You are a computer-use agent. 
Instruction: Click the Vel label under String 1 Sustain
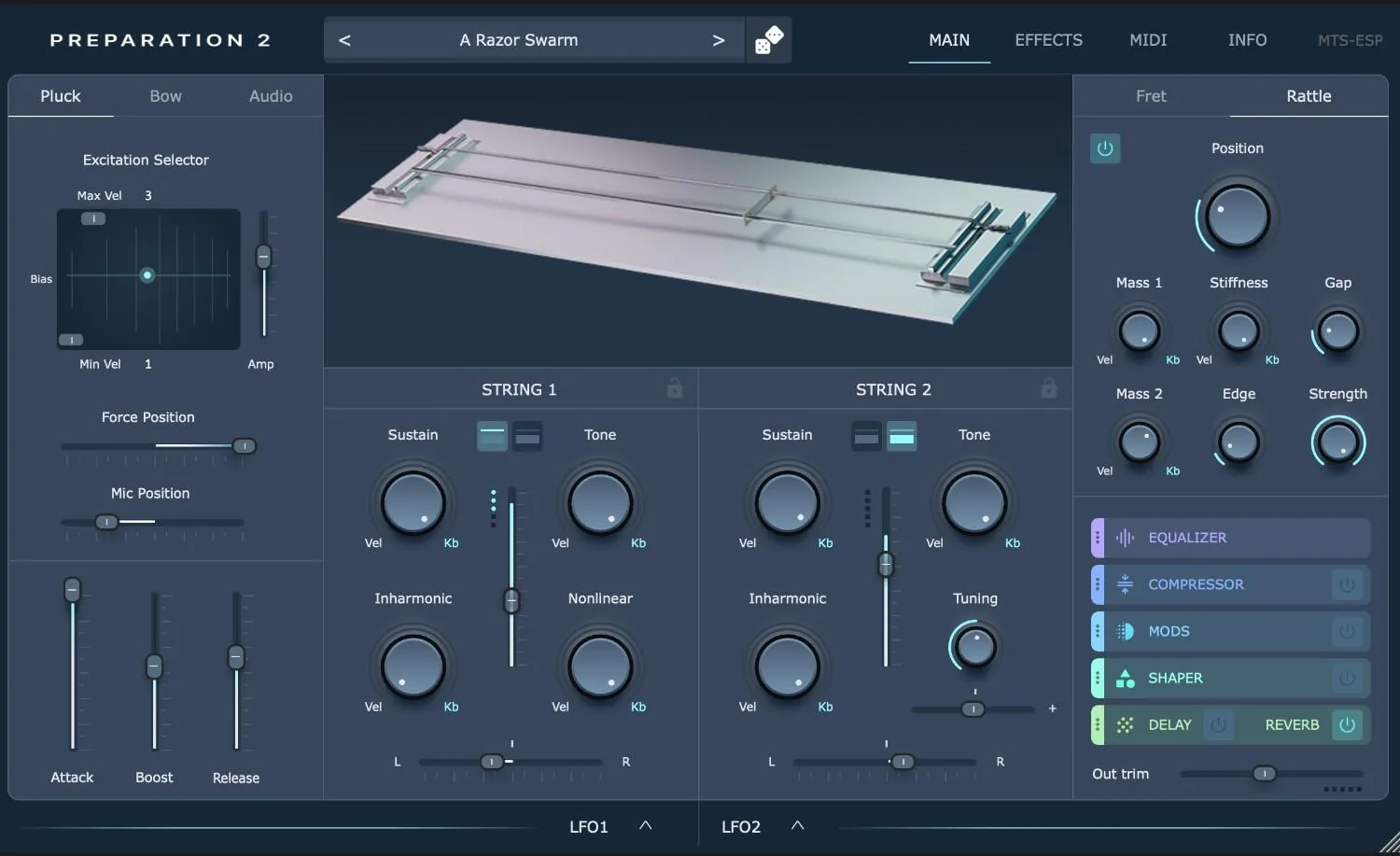pyautogui.click(x=372, y=543)
